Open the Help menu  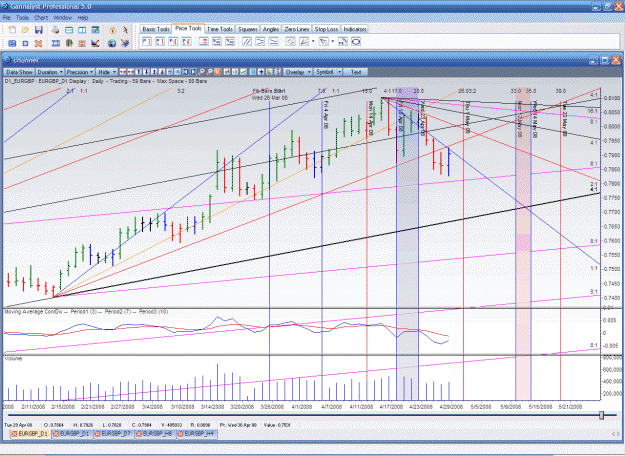[x=83, y=18]
